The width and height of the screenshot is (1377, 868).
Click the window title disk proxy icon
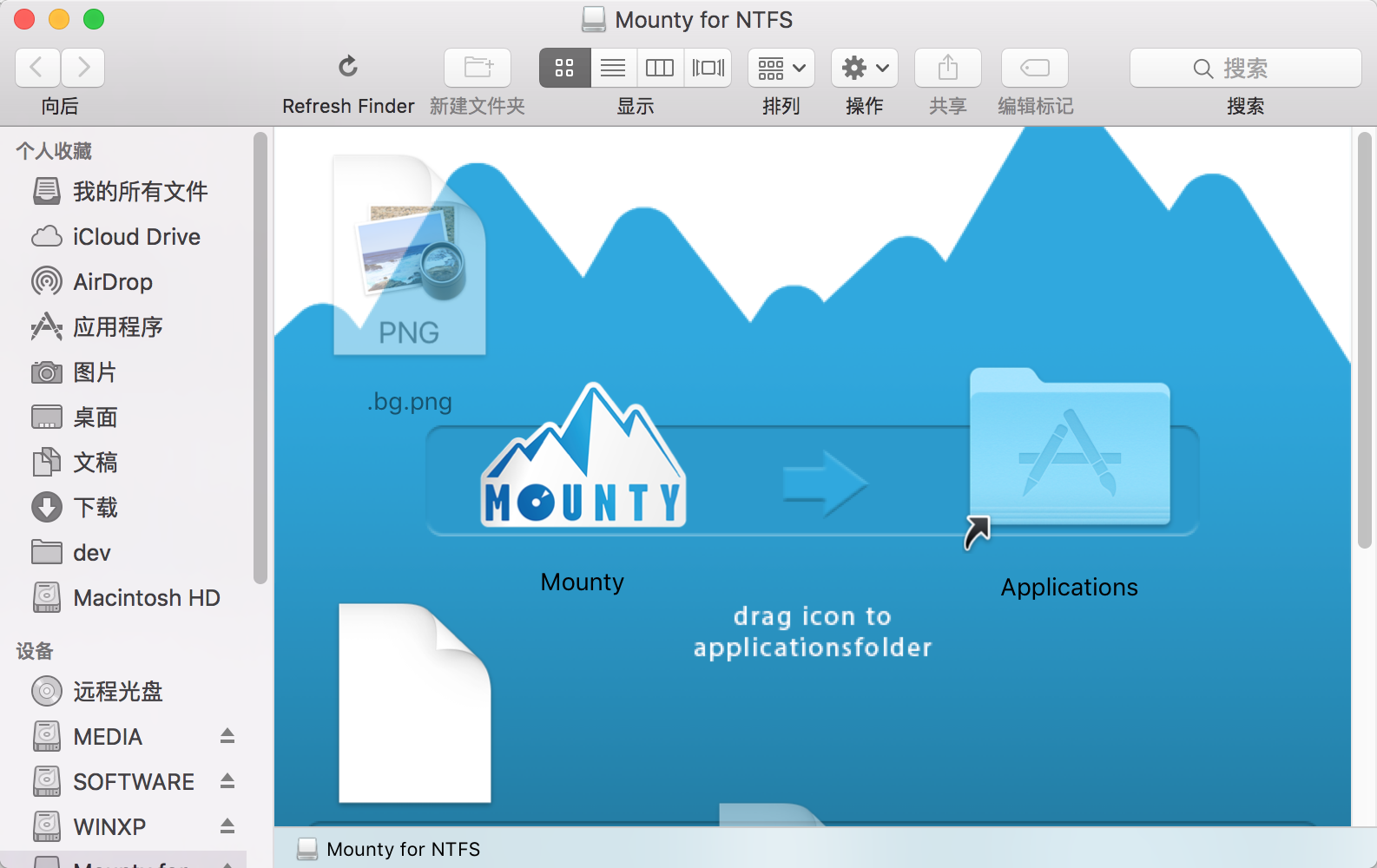(x=594, y=19)
